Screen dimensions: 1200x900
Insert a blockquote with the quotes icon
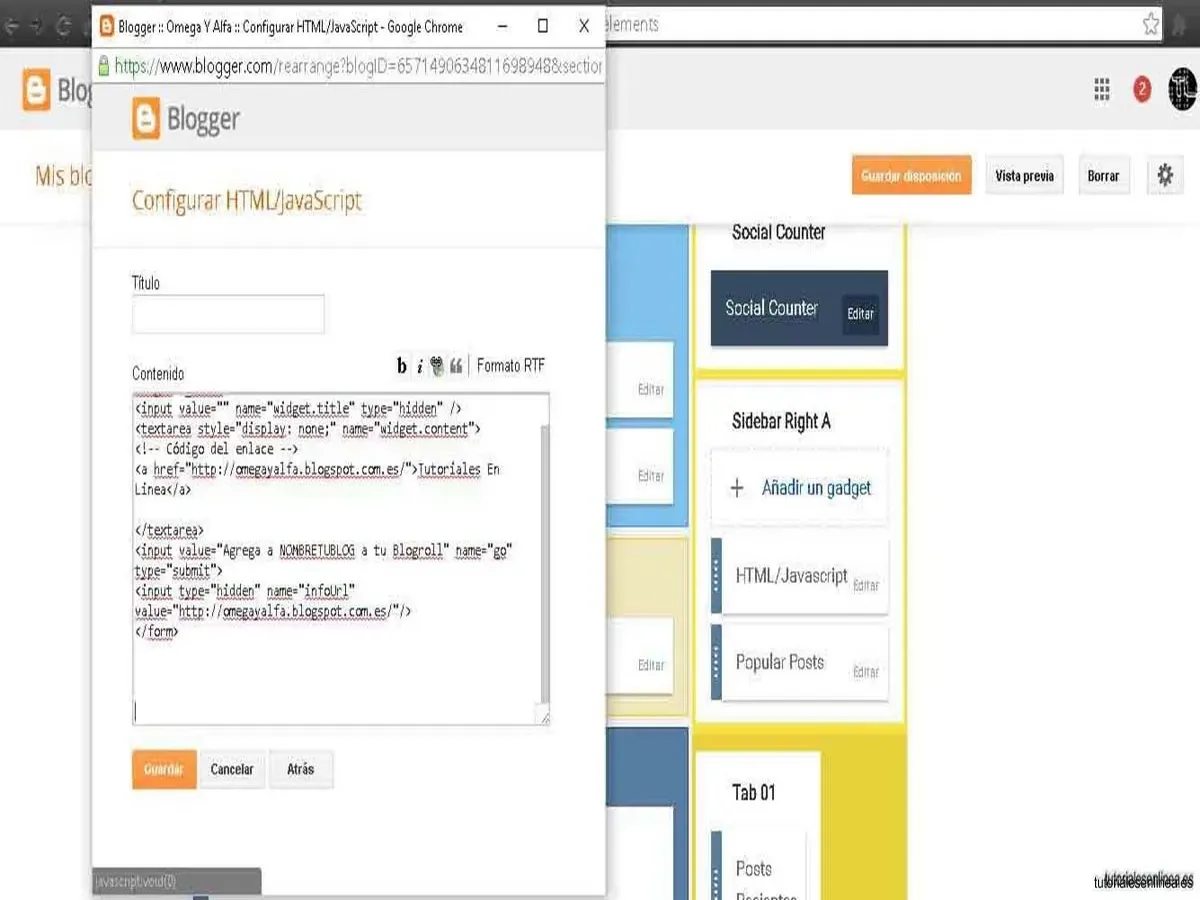tap(456, 366)
